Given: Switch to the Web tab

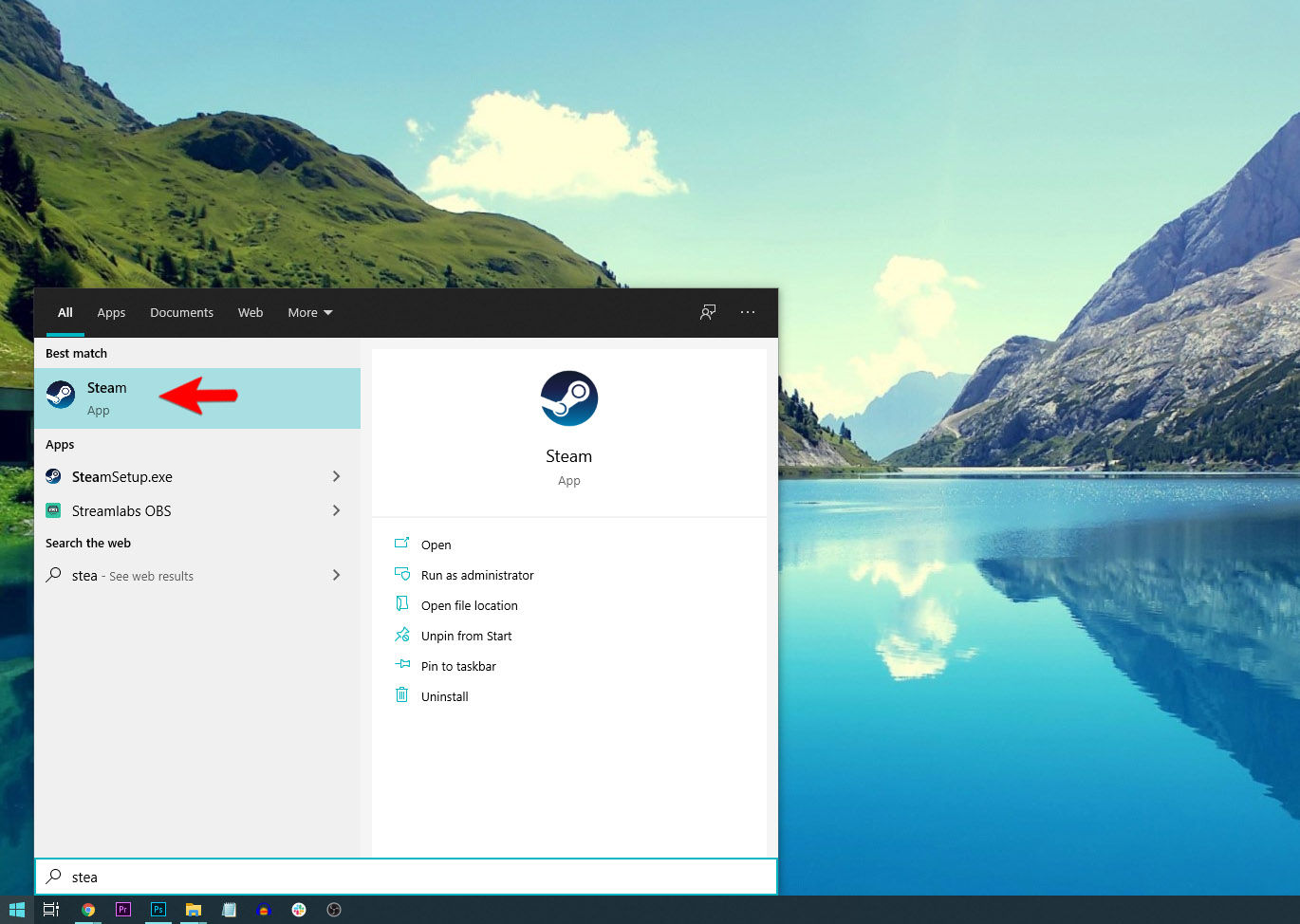Looking at the screenshot, I should click(x=251, y=312).
